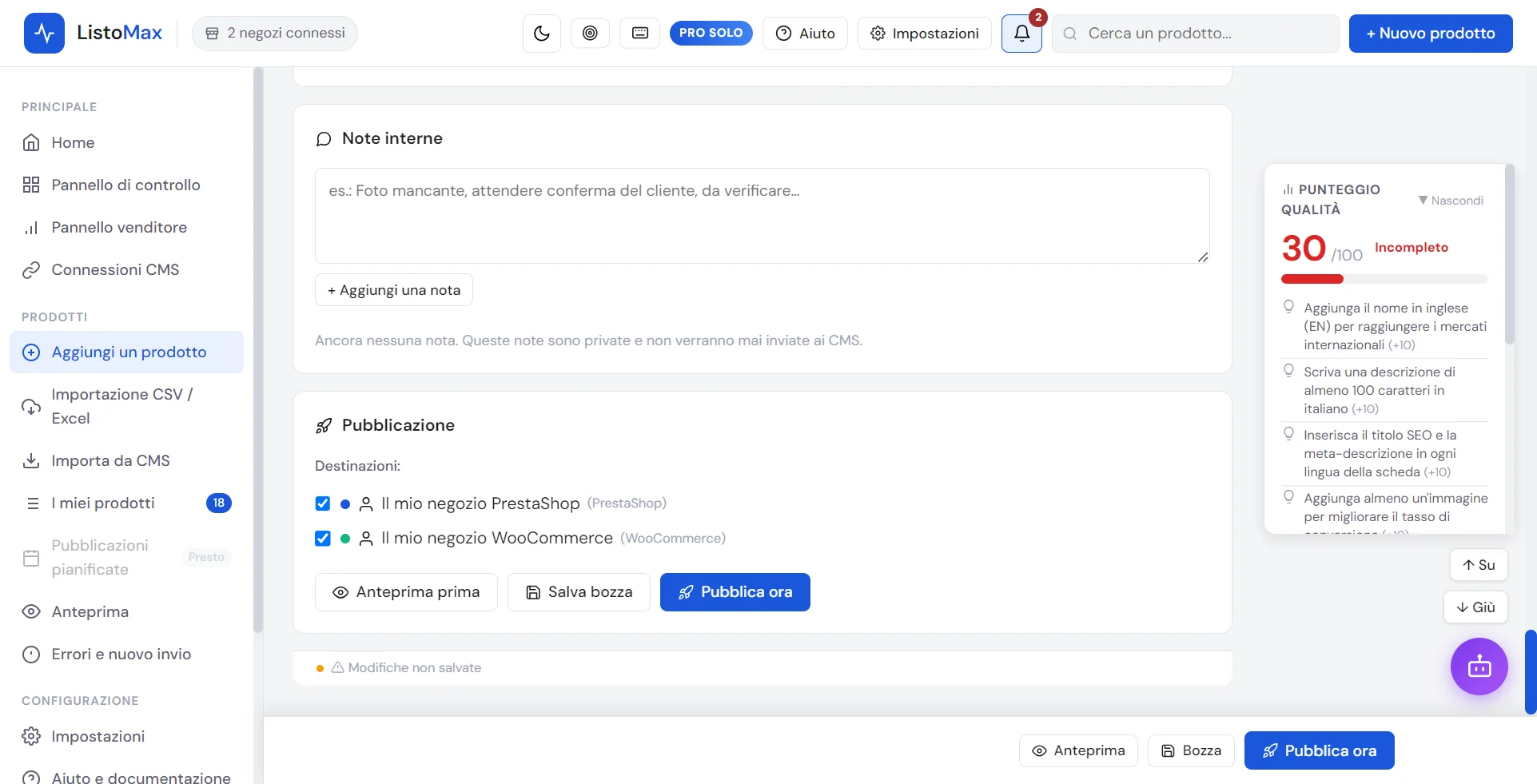Click the + Nuovo prodotto button
The image size is (1537, 784).
pyautogui.click(x=1431, y=34)
